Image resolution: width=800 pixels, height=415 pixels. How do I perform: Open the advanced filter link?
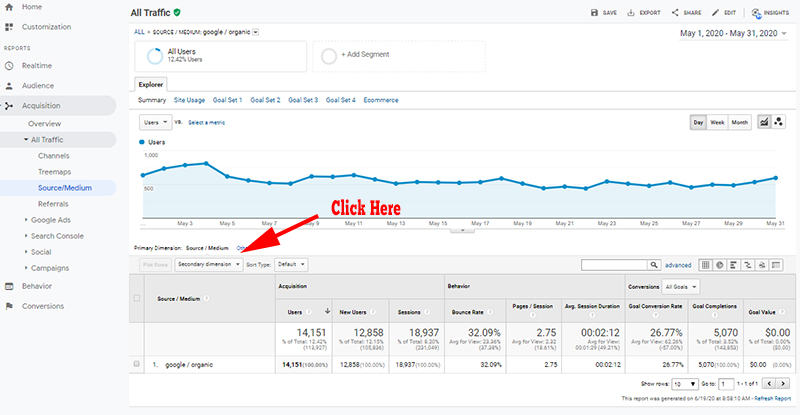(678, 265)
